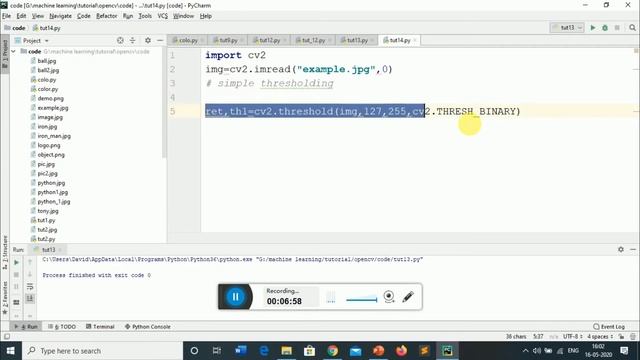Open the Run tool window button

27,327
